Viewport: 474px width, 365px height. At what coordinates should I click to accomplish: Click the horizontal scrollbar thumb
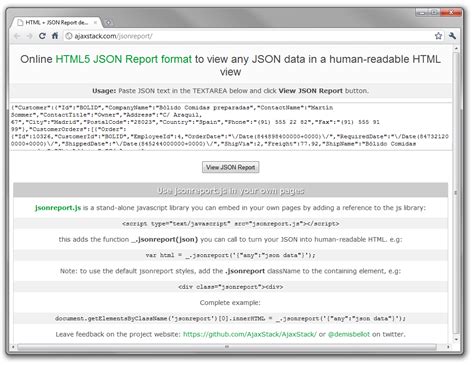point(227,347)
